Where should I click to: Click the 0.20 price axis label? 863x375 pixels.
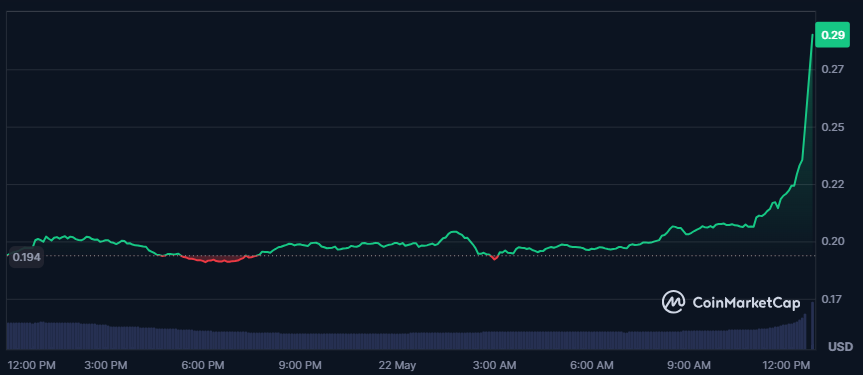[832, 241]
